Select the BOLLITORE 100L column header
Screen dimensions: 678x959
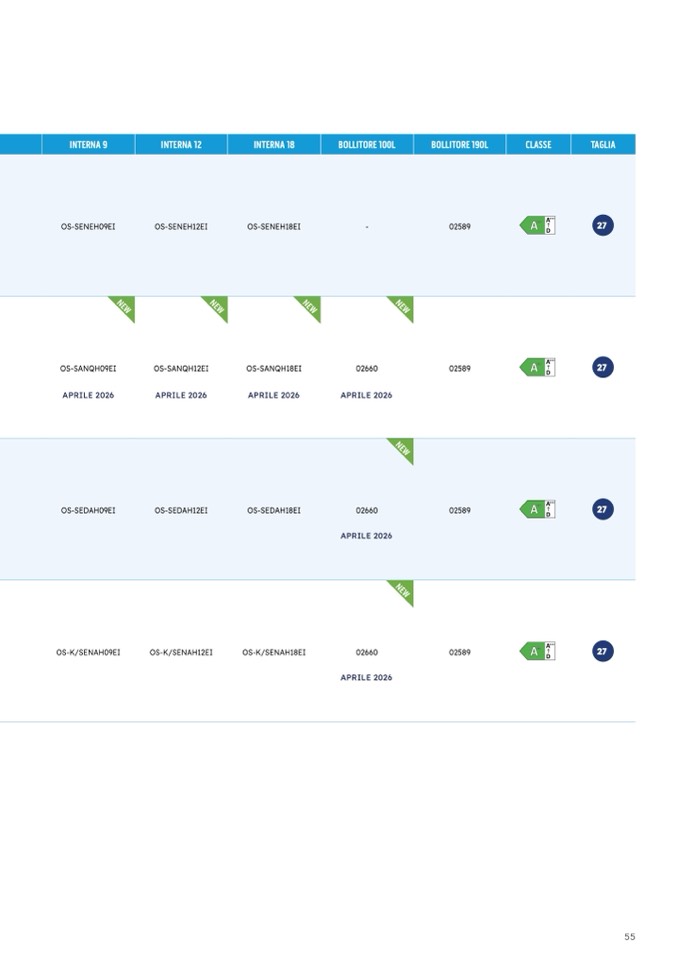367,145
